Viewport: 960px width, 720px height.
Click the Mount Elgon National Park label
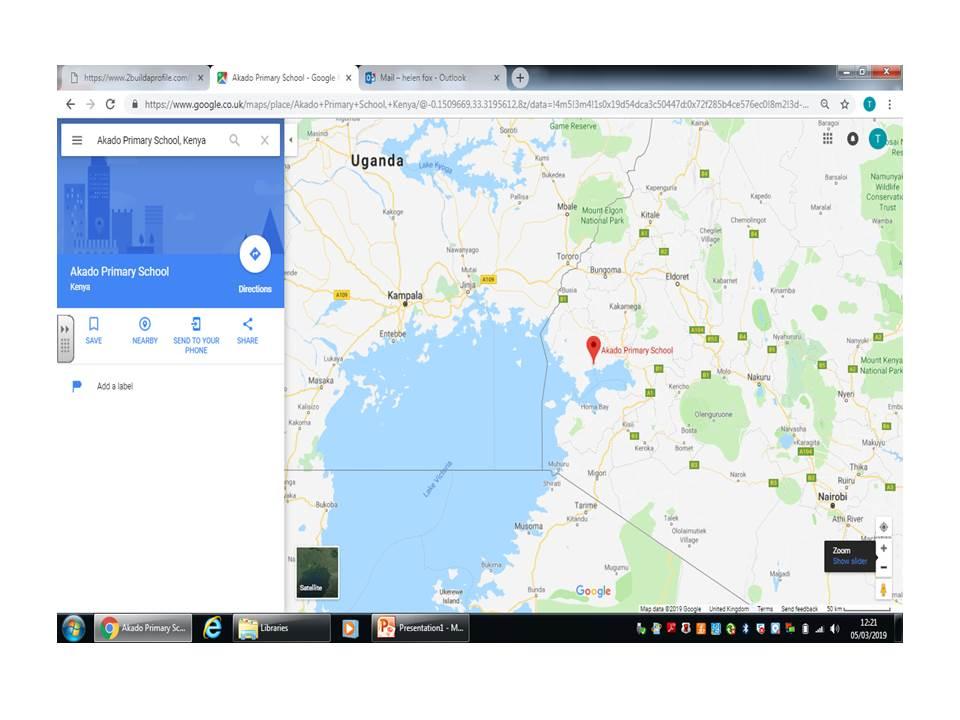coord(602,215)
